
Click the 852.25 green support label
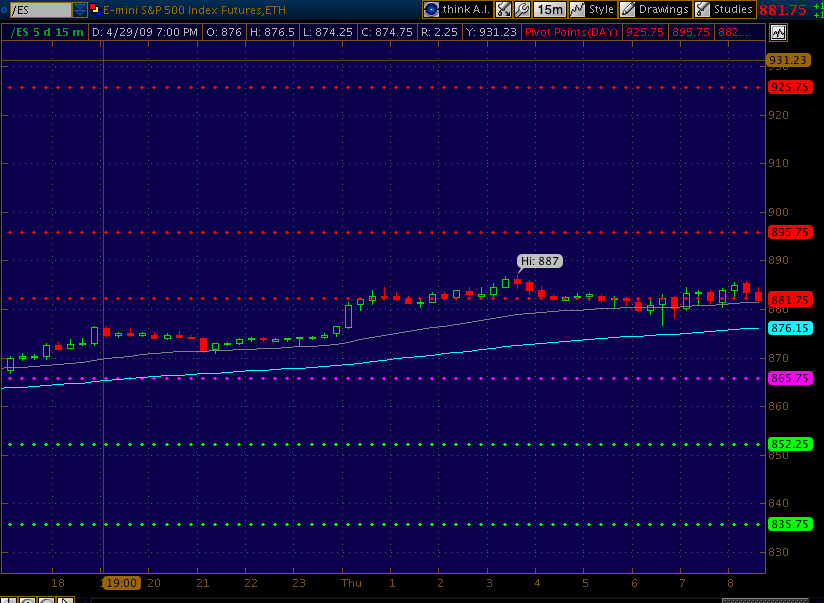pos(787,444)
